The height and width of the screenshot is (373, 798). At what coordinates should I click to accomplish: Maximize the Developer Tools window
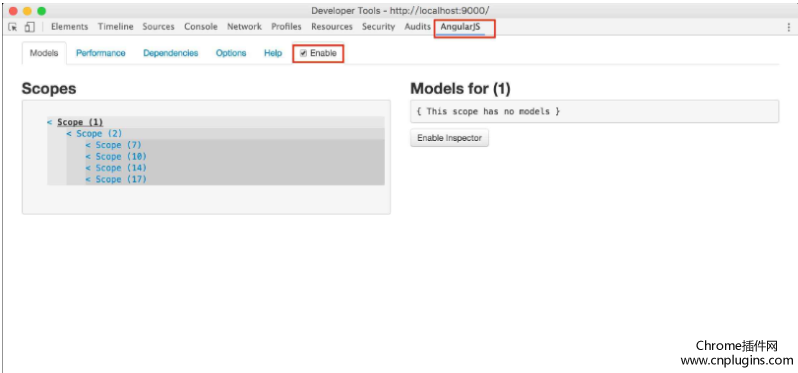pos(42,11)
